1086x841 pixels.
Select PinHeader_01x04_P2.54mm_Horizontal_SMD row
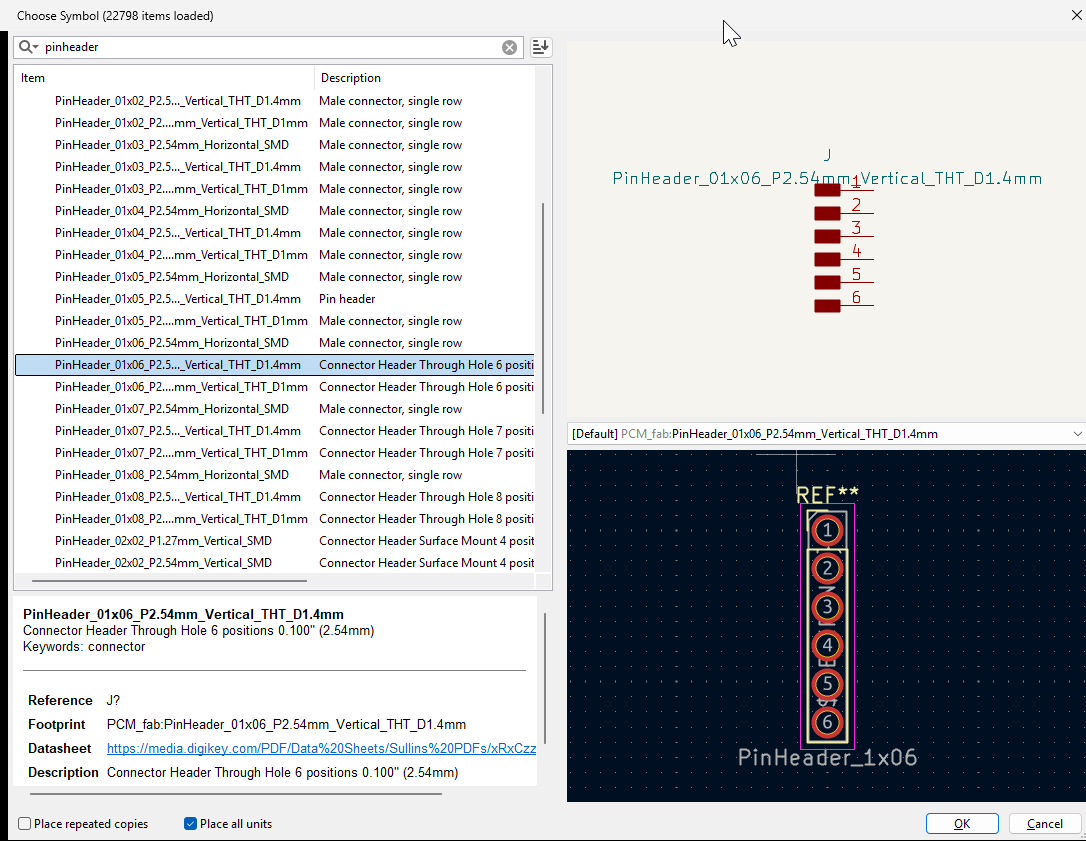[x=274, y=211]
